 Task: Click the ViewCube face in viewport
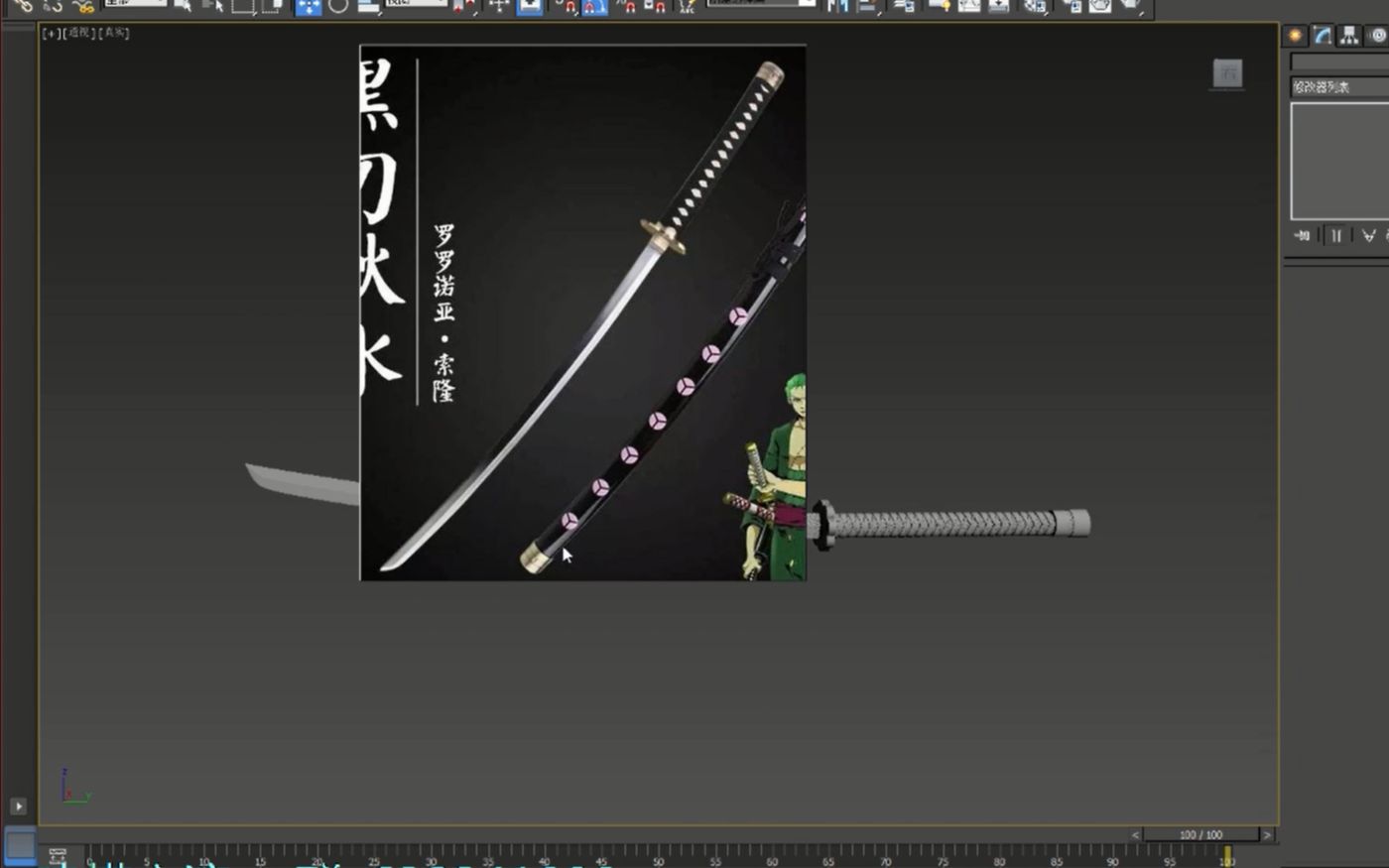click(1227, 73)
